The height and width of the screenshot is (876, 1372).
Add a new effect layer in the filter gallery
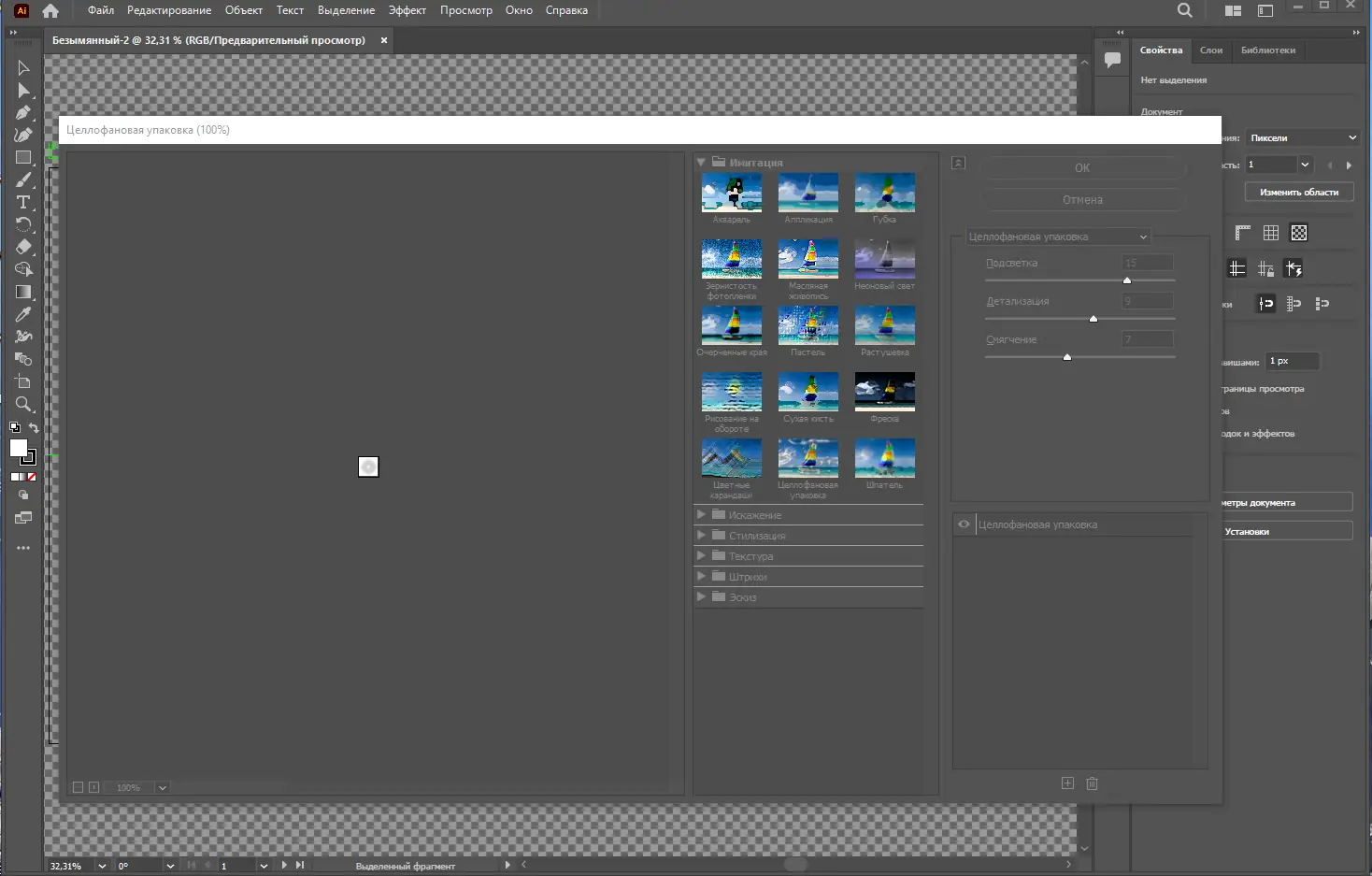(x=1067, y=783)
